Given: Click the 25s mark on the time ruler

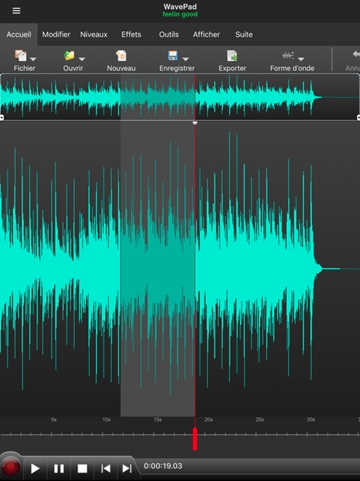Looking at the screenshot, I should tap(260, 420).
